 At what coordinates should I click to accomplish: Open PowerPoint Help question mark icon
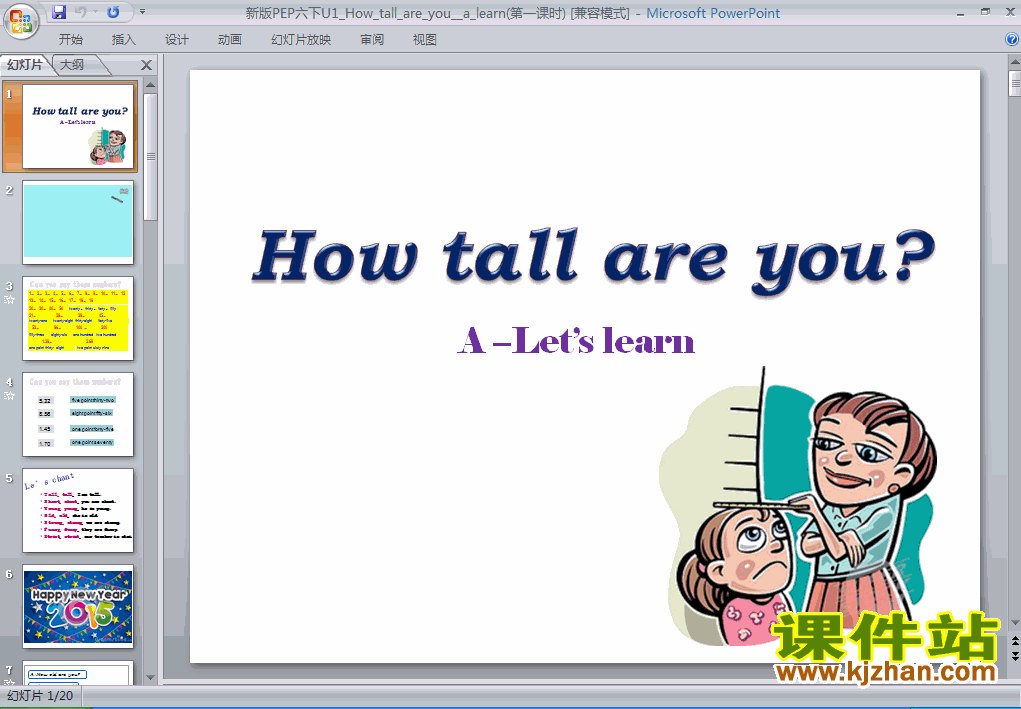[1012, 39]
